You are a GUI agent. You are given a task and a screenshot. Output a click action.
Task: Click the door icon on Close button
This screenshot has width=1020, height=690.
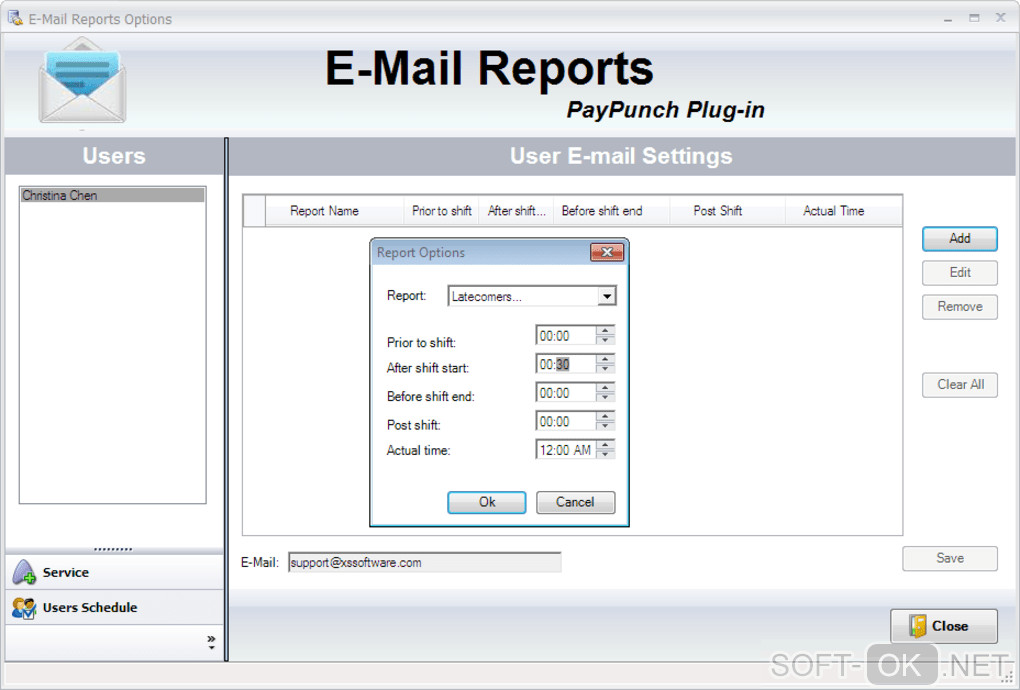pos(917,626)
